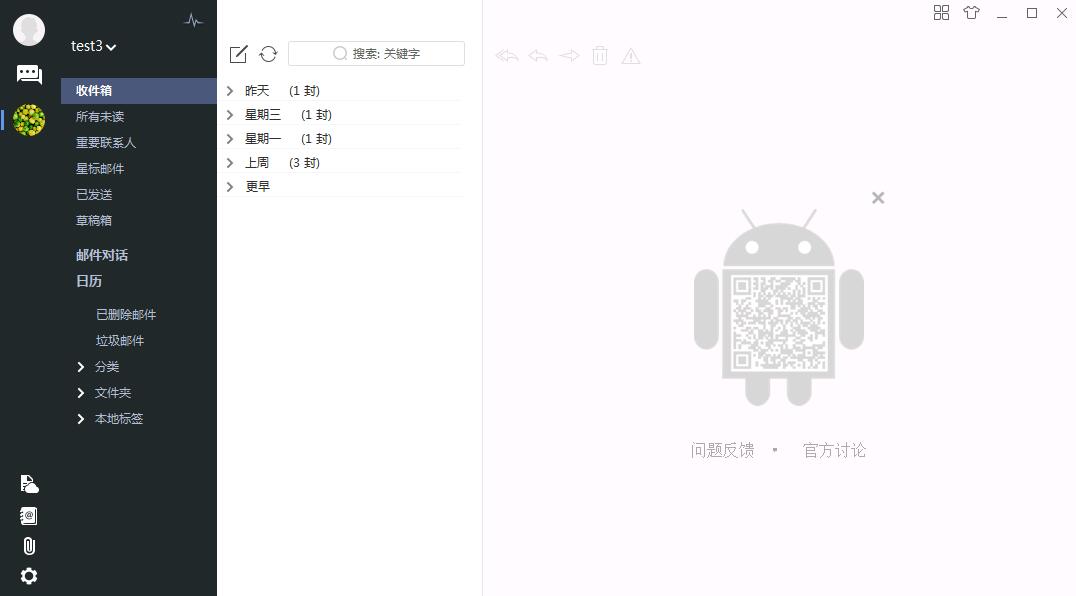Open 草稿箱 folder

pos(94,221)
